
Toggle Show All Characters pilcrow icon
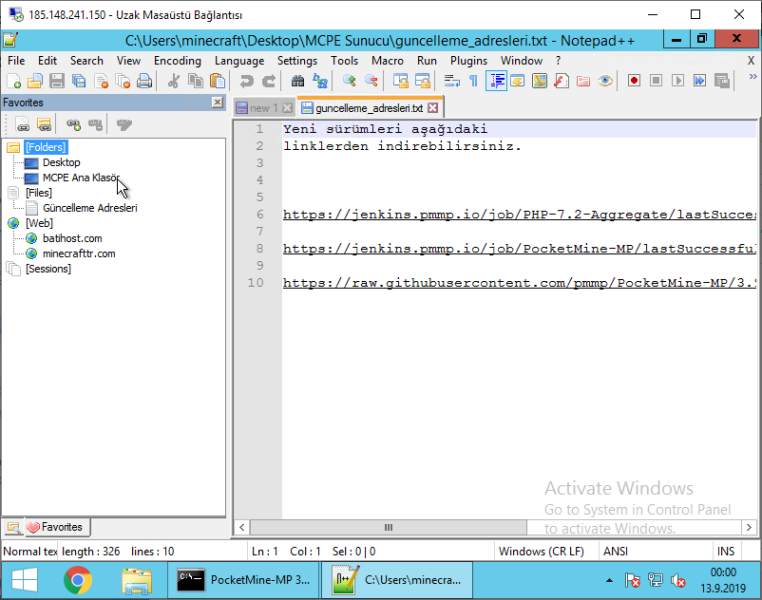[474, 81]
